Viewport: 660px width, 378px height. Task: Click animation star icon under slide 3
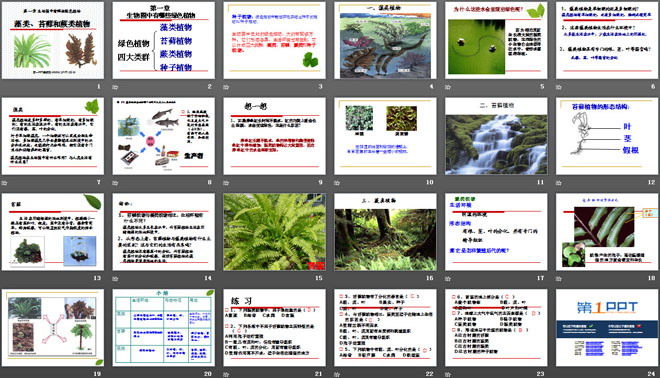click(x=226, y=87)
